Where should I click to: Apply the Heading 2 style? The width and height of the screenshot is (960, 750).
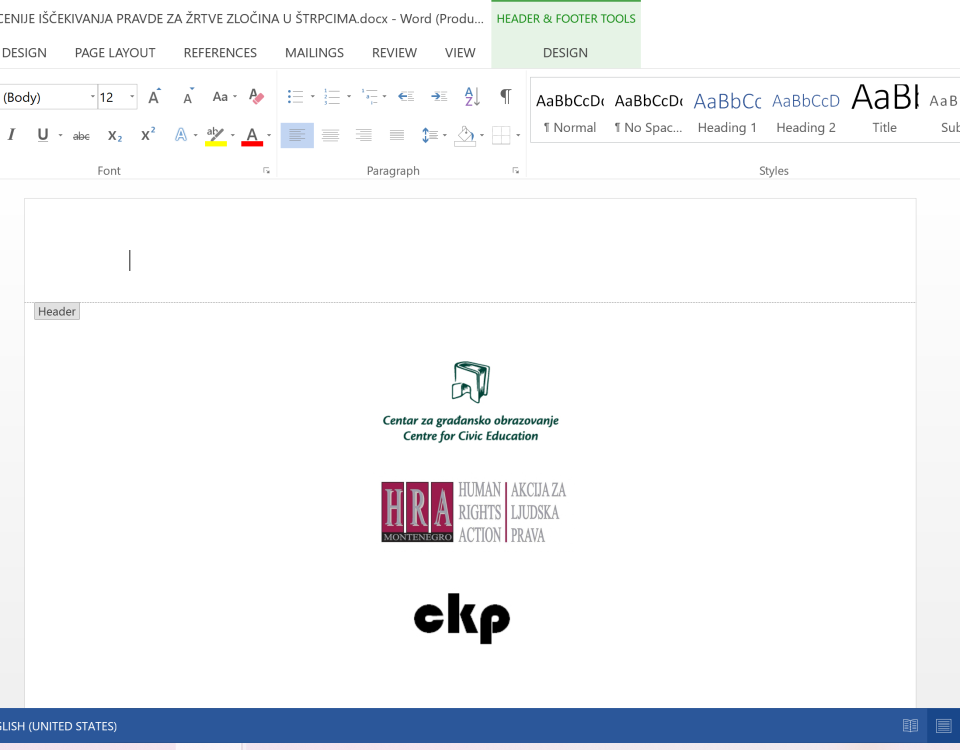coord(806,110)
